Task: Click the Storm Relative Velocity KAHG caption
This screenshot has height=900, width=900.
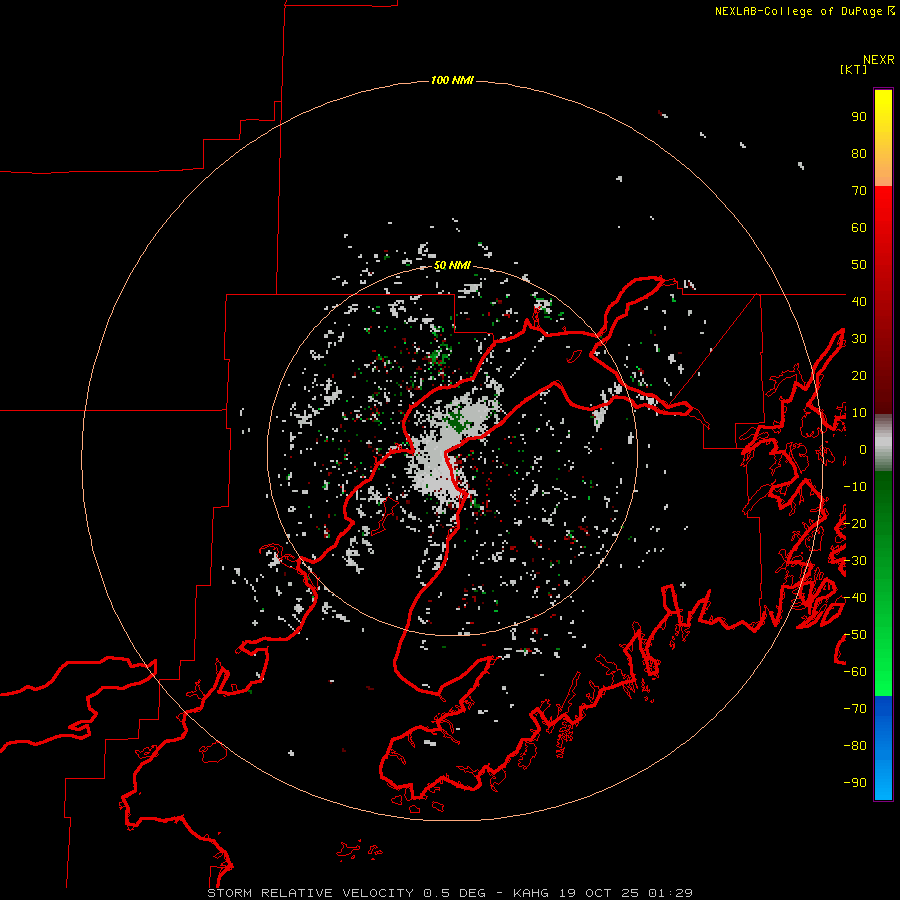Action: pyautogui.click(x=450, y=893)
